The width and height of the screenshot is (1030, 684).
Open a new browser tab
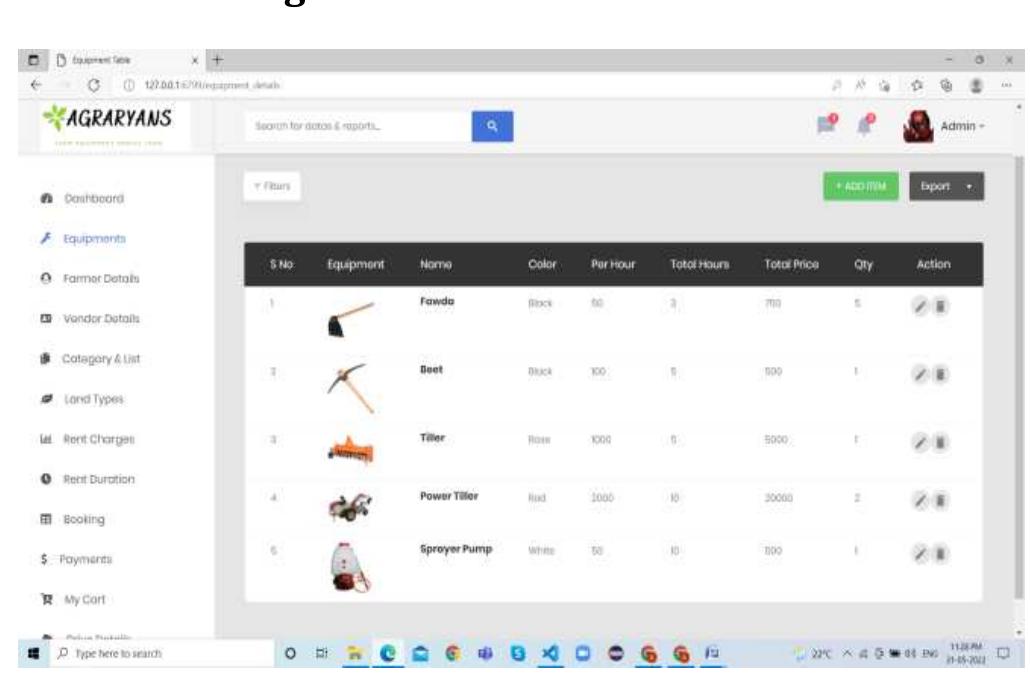click(x=217, y=60)
